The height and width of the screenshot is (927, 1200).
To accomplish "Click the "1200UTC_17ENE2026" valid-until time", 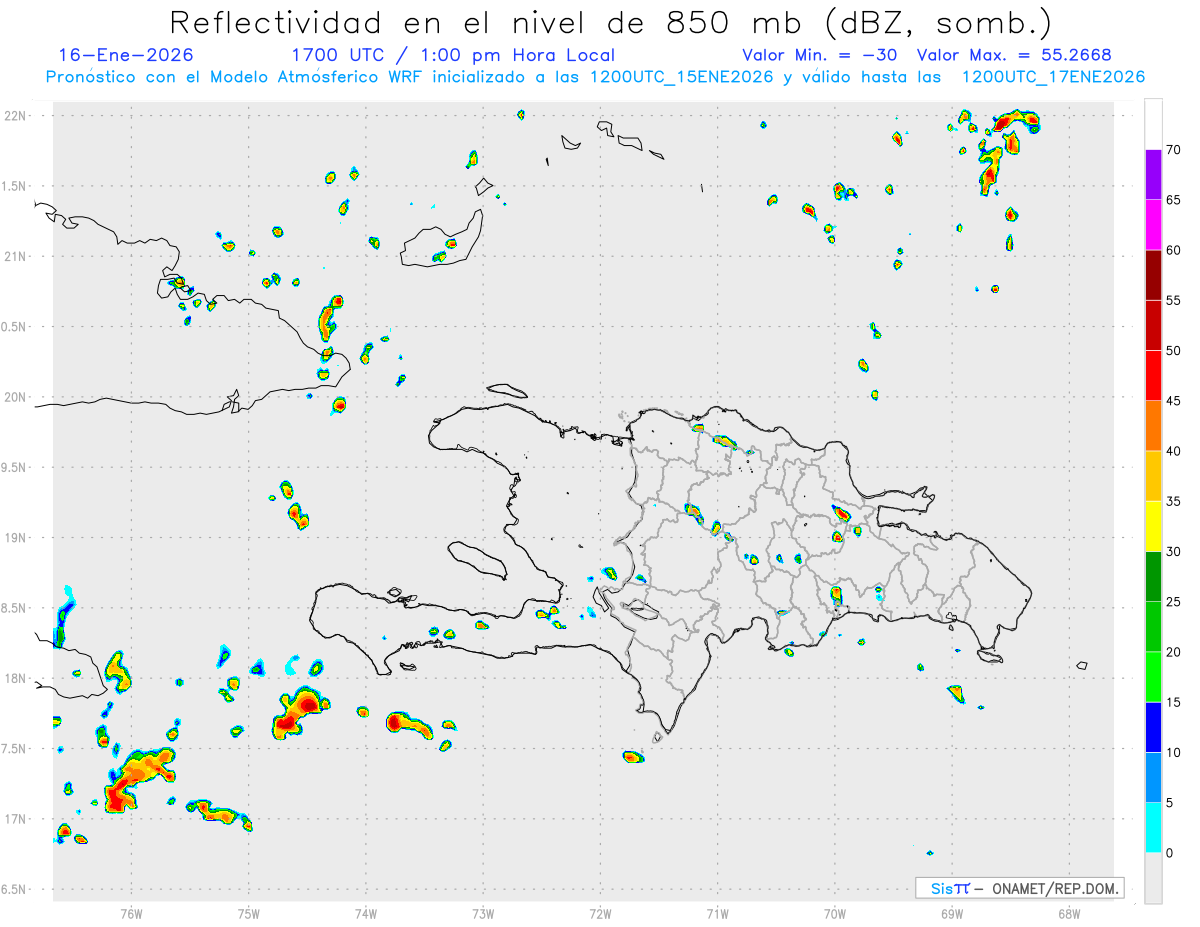I will click(x=1053, y=77).
